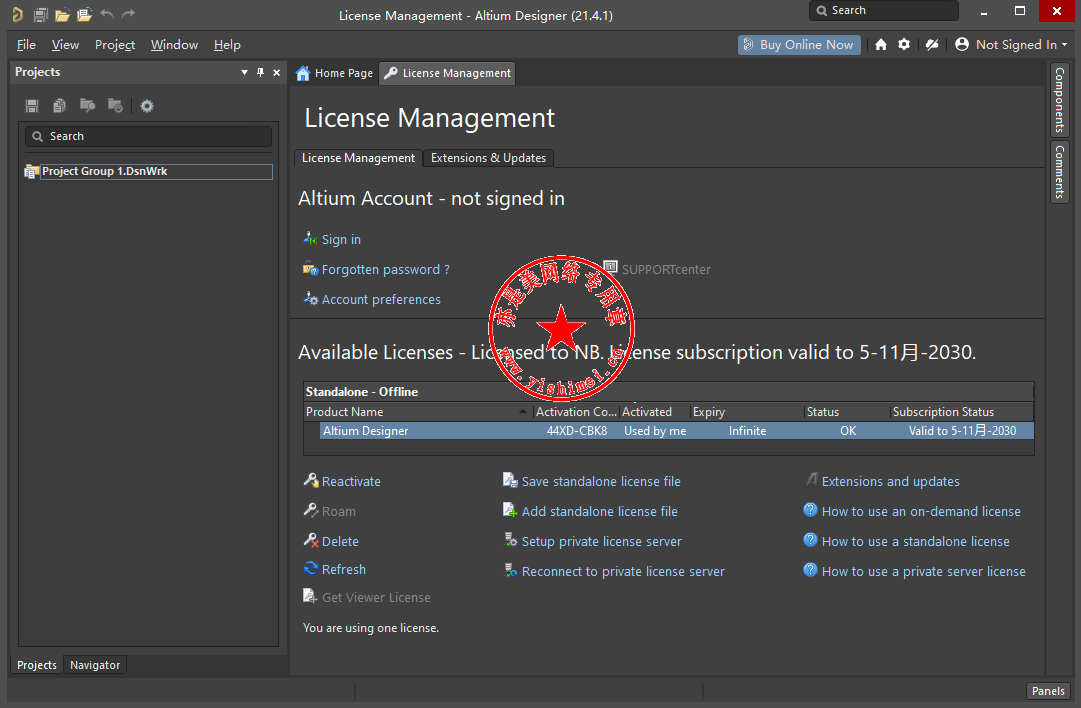Click the Forgotten password icon
Image resolution: width=1081 pixels, height=708 pixels.
pos(310,269)
